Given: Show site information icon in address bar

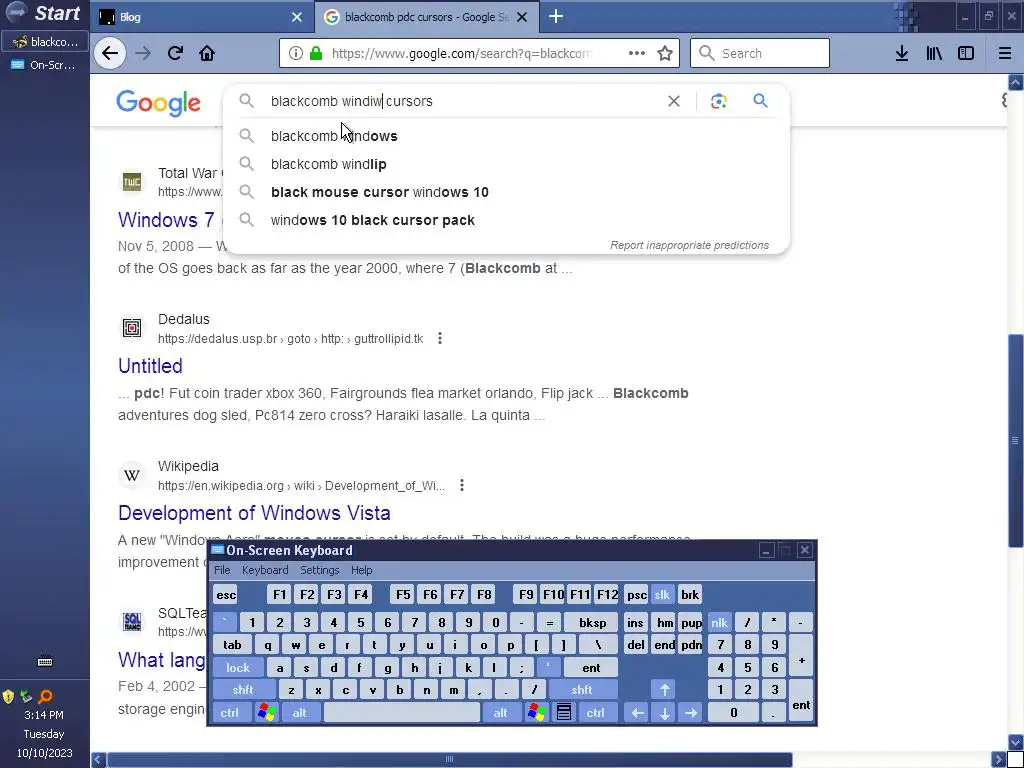Looking at the screenshot, I should [x=296, y=53].
